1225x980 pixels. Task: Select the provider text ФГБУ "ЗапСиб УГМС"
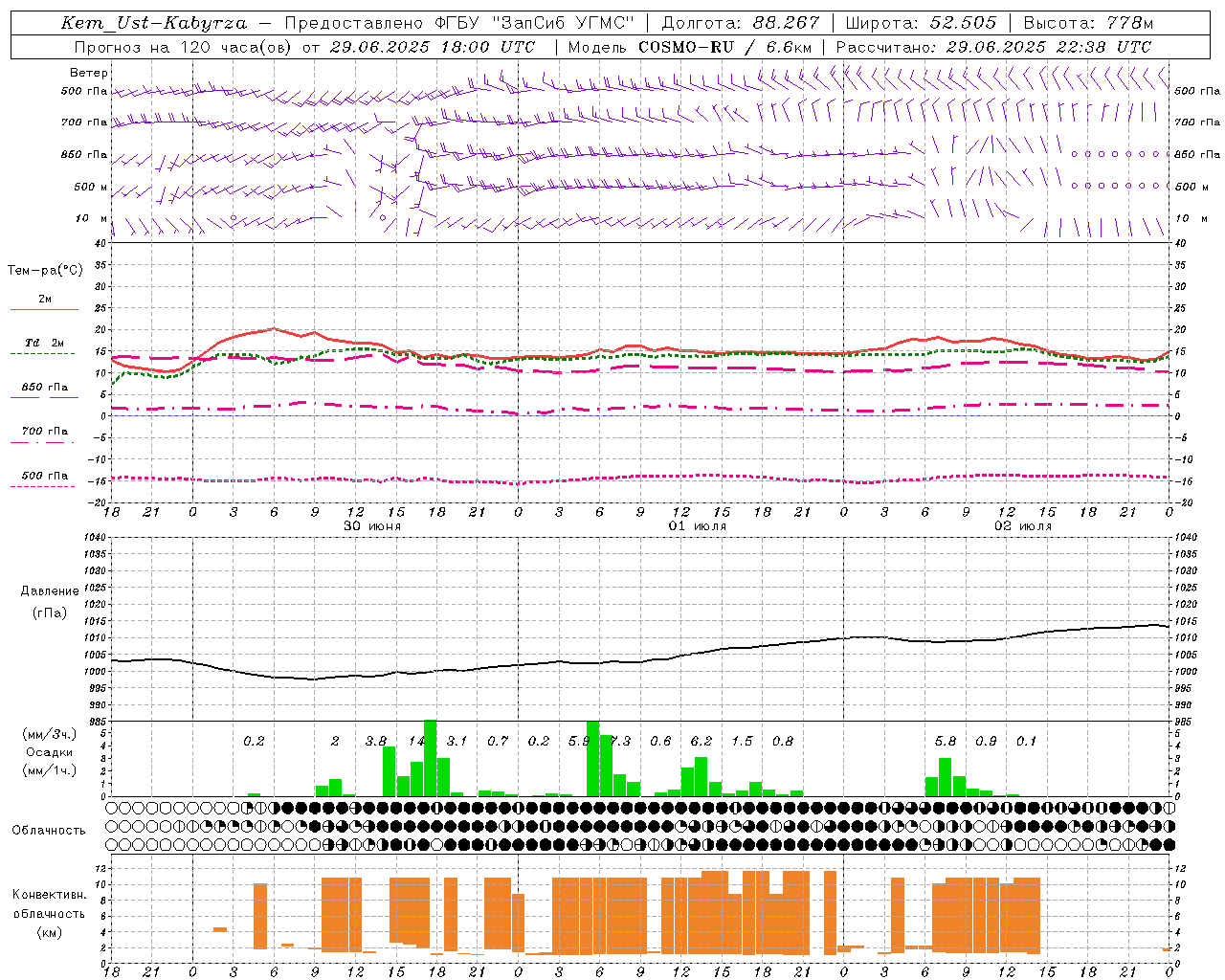coord(536,23)
